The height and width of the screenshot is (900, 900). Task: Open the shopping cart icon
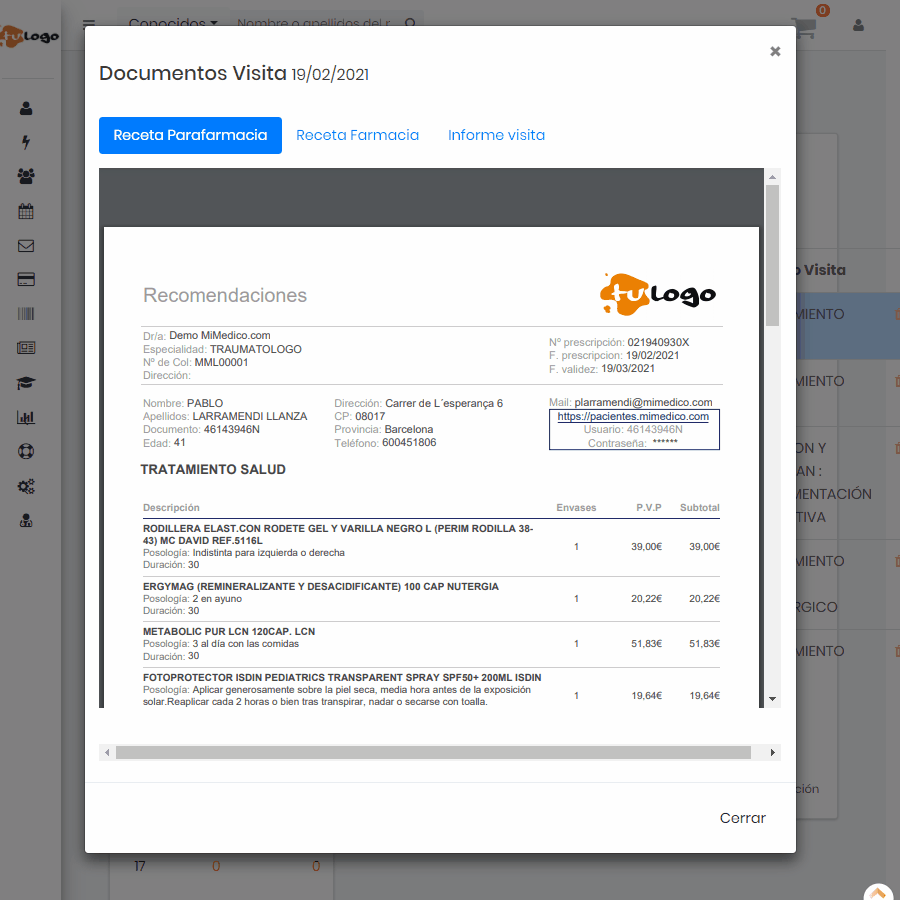pos(804,27)
